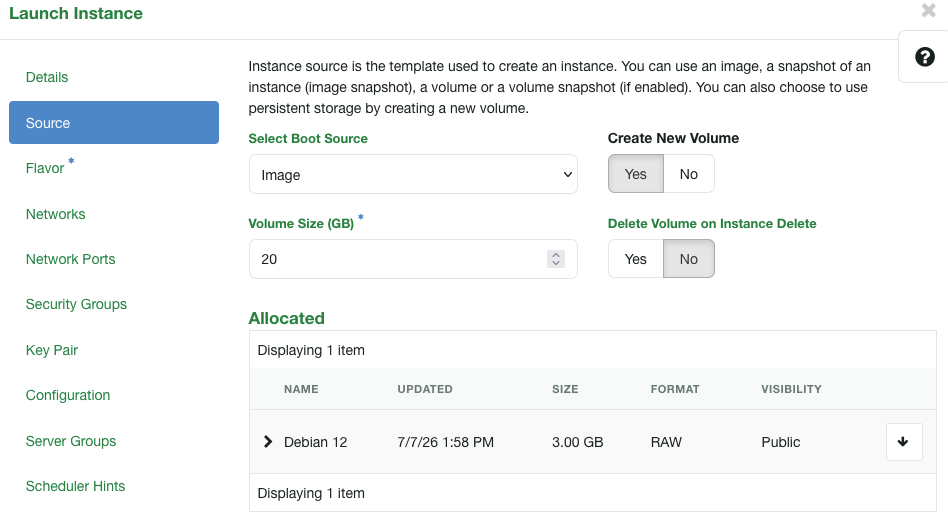
Task: Increase volume size with stepper arrows
Action: (556, 255)
